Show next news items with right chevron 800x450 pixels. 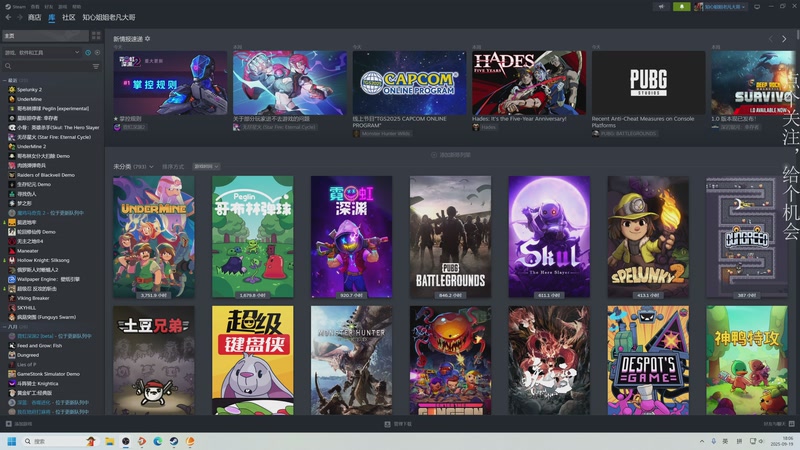[x=784, y=39]
